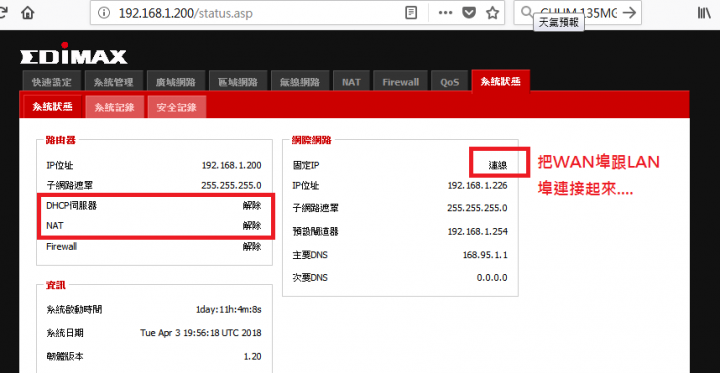Click the 預設閘道器 label
Screen dimensions: 720x373
[x=315, y=232]
